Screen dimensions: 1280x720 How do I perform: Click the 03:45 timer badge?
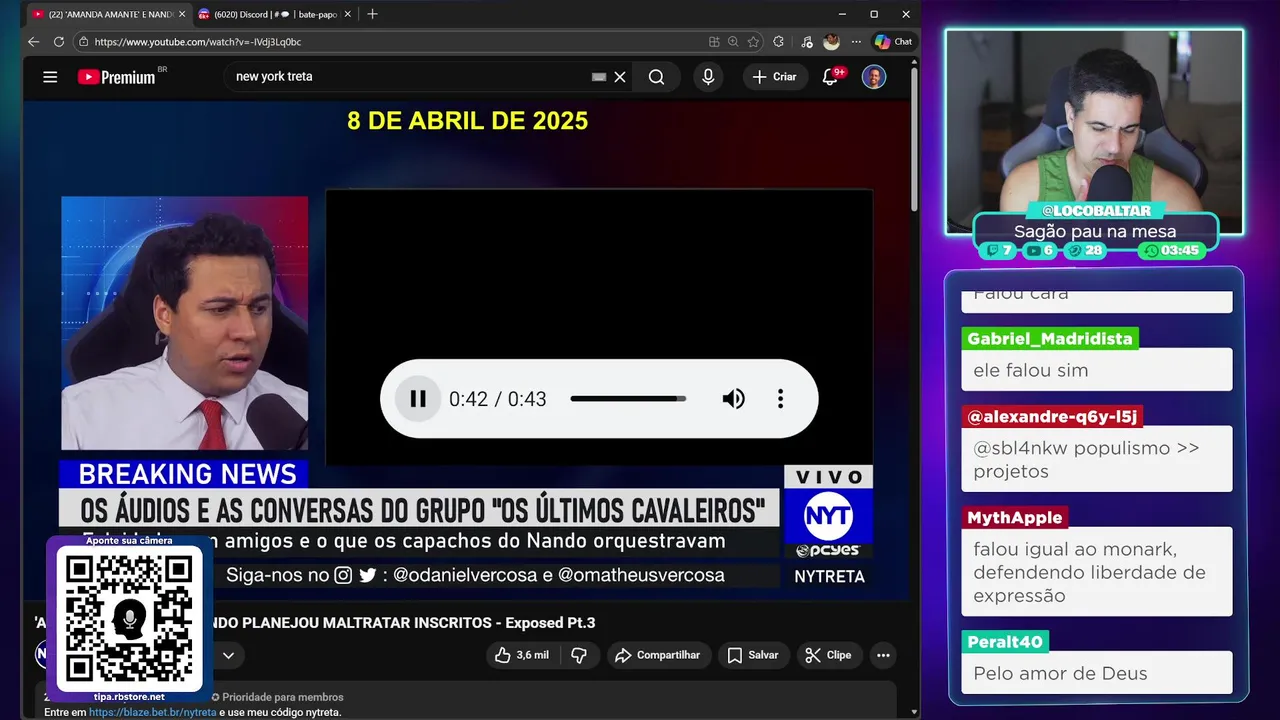1172,251
